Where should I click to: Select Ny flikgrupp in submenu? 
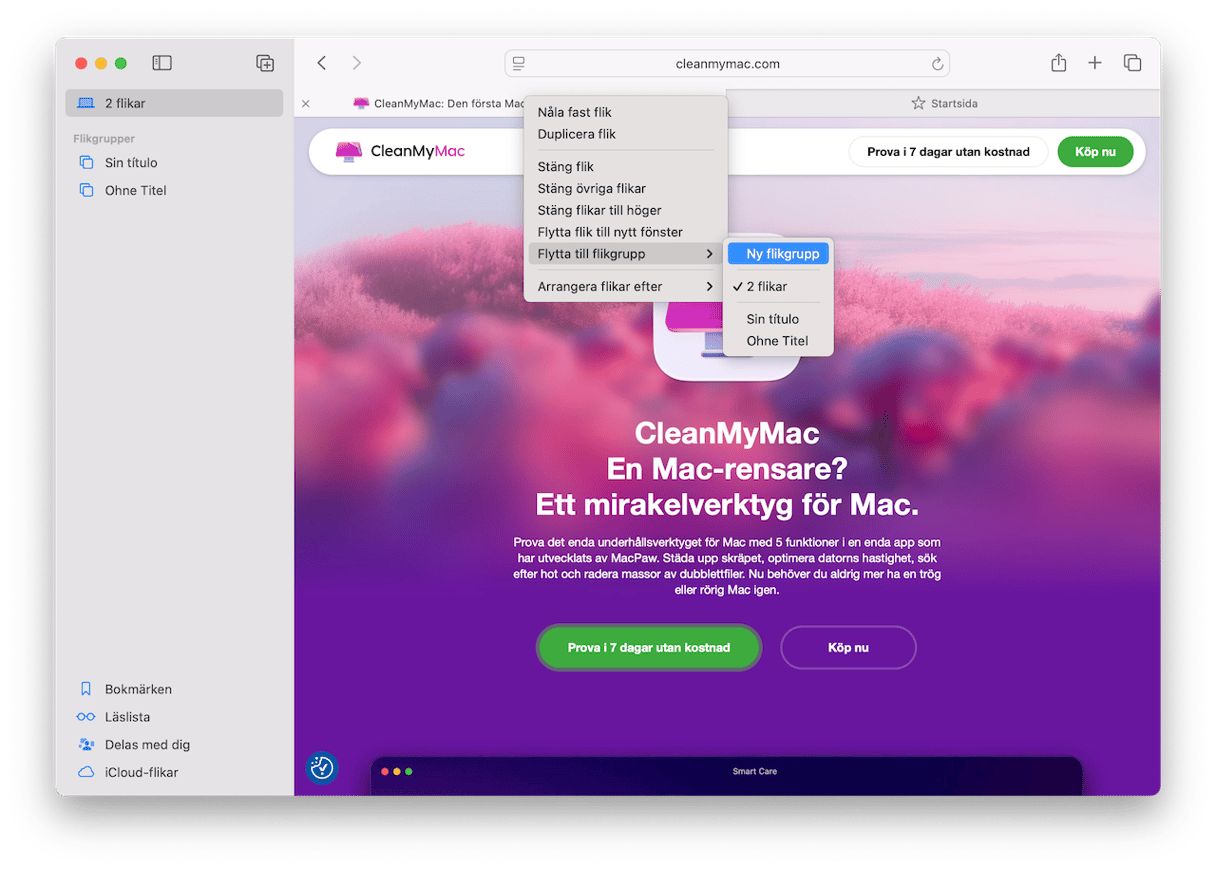[778, 254]
